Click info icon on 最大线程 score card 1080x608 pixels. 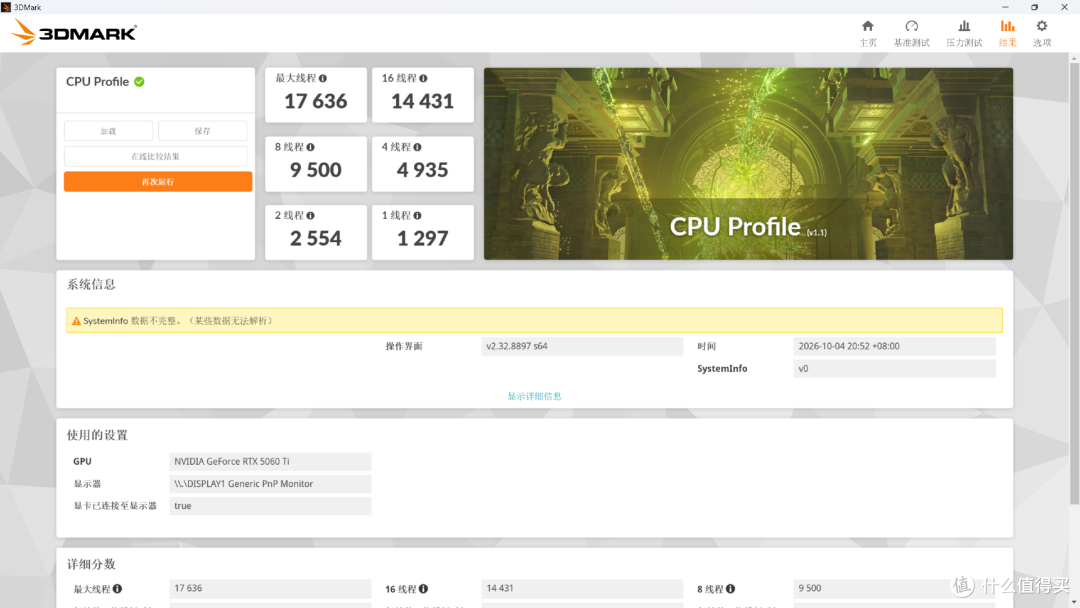coord(323,78)
